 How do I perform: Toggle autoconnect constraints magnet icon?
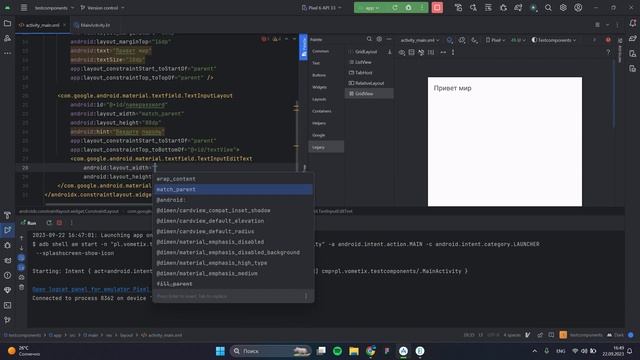coord(421,52)
